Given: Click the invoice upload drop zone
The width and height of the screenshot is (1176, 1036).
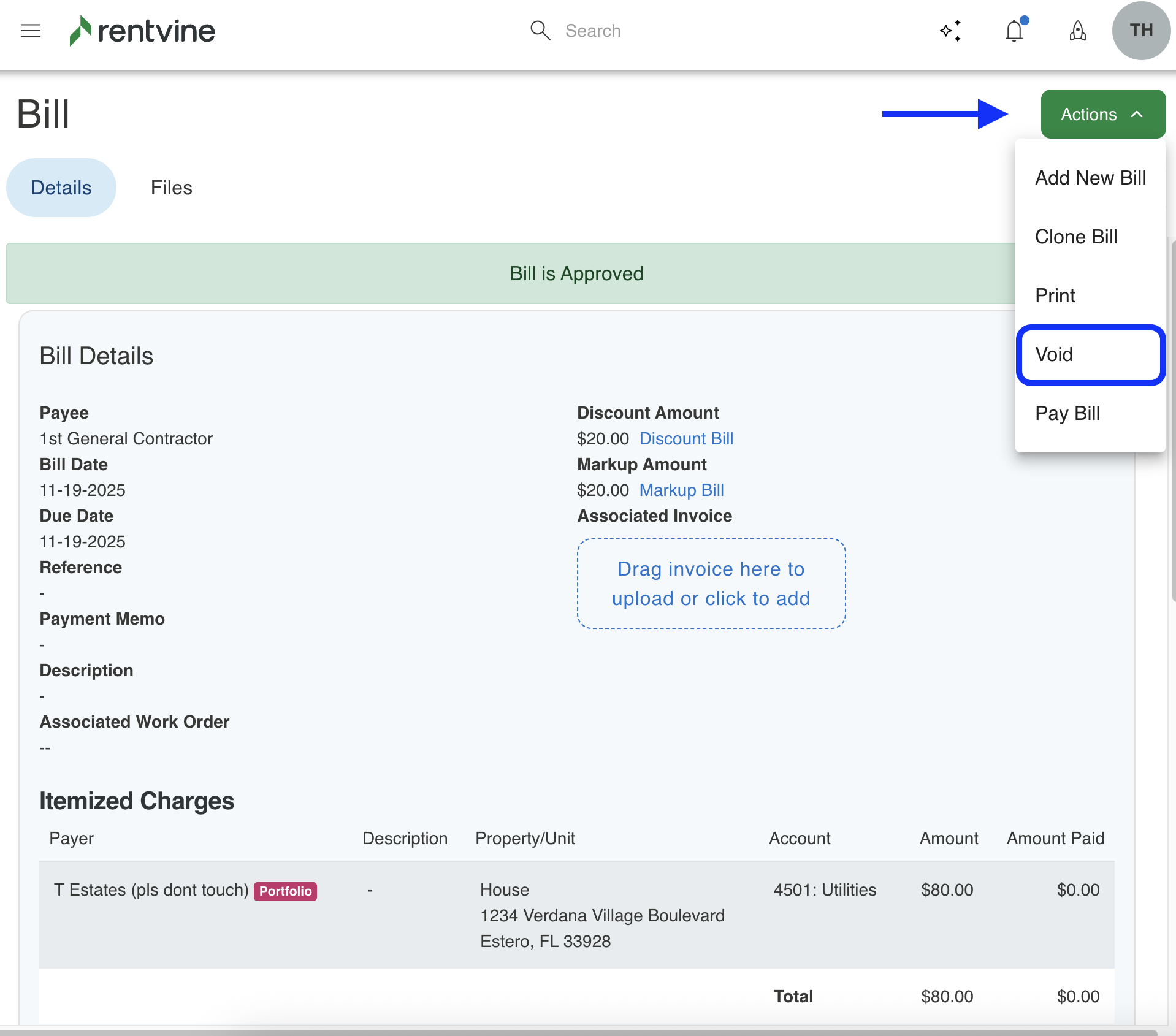Looking at the screenshot, I should (x=711, y=584).
